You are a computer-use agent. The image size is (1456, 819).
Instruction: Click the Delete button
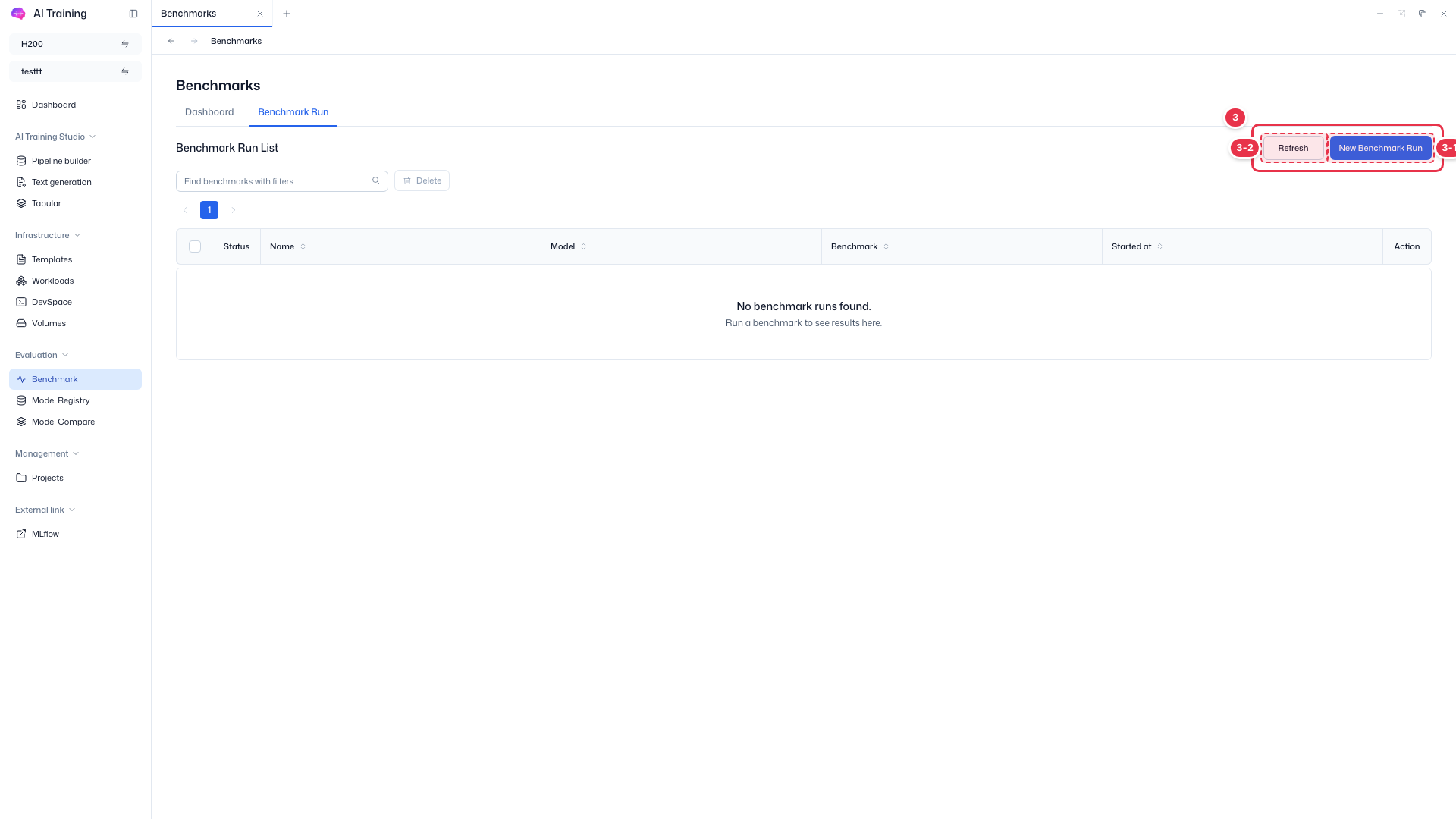click(422, 180)
